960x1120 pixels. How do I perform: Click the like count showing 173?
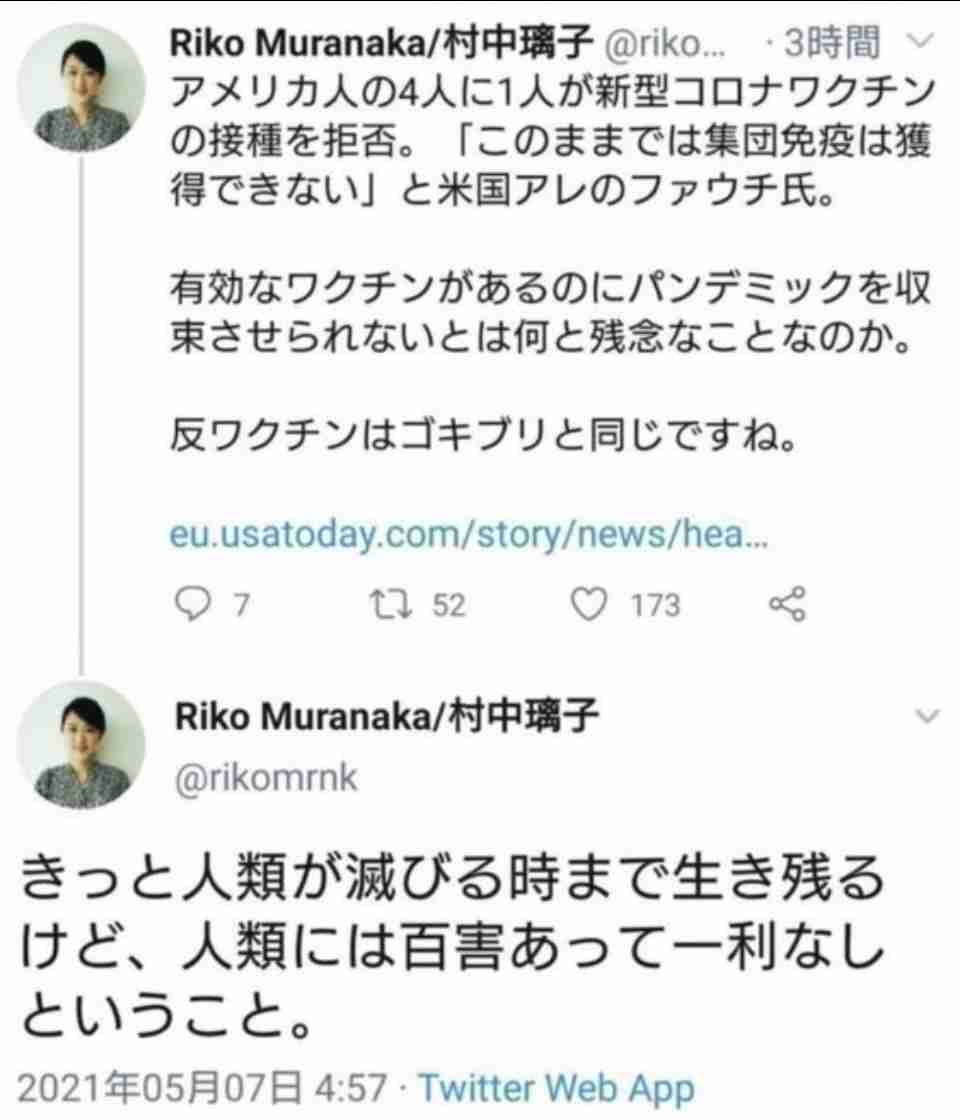655,606
